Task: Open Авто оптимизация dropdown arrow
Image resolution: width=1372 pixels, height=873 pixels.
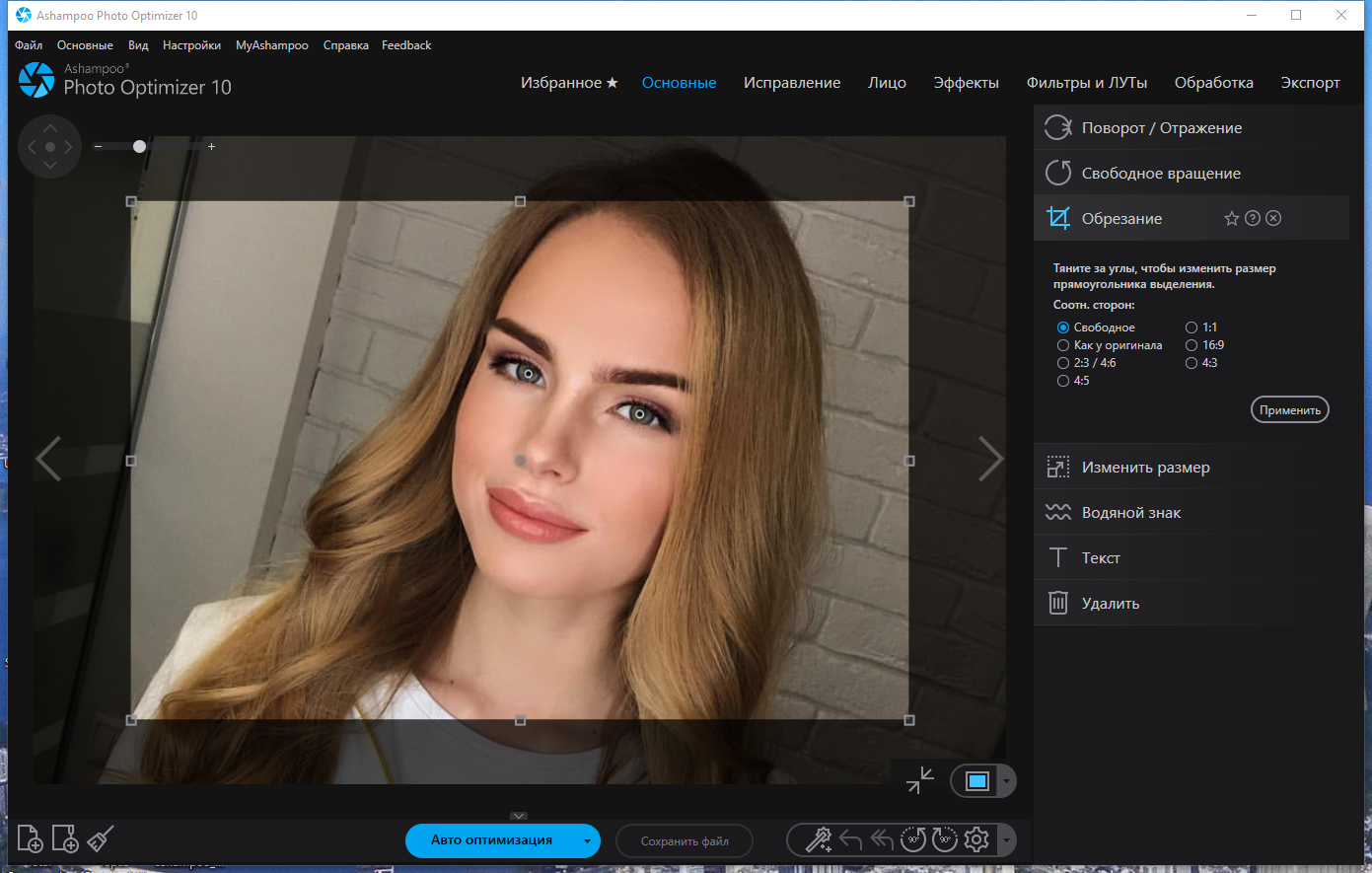Action: [587, 841]
